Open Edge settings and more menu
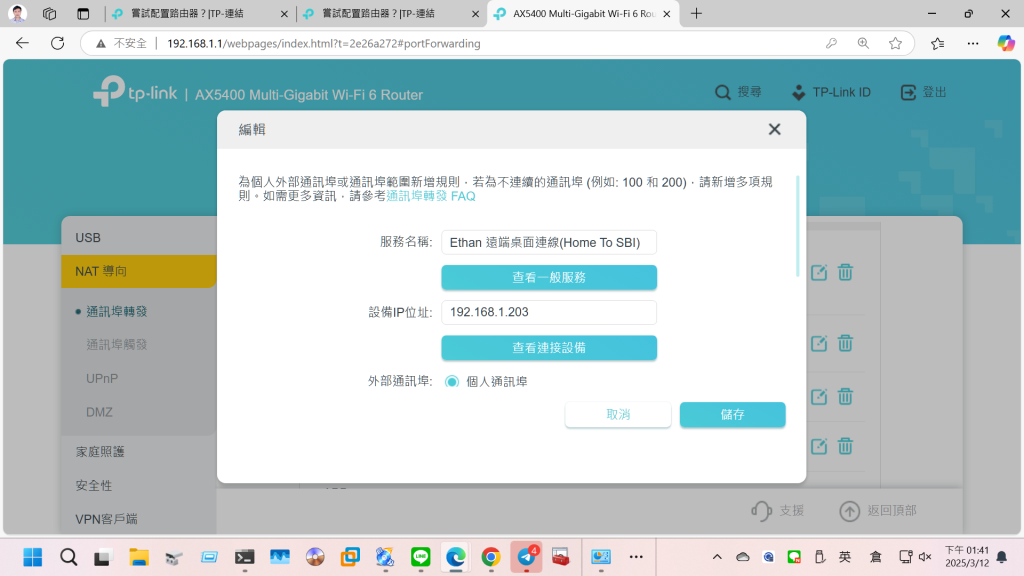1024x576 pixels. pyautogui.click(x=972, y=43)
